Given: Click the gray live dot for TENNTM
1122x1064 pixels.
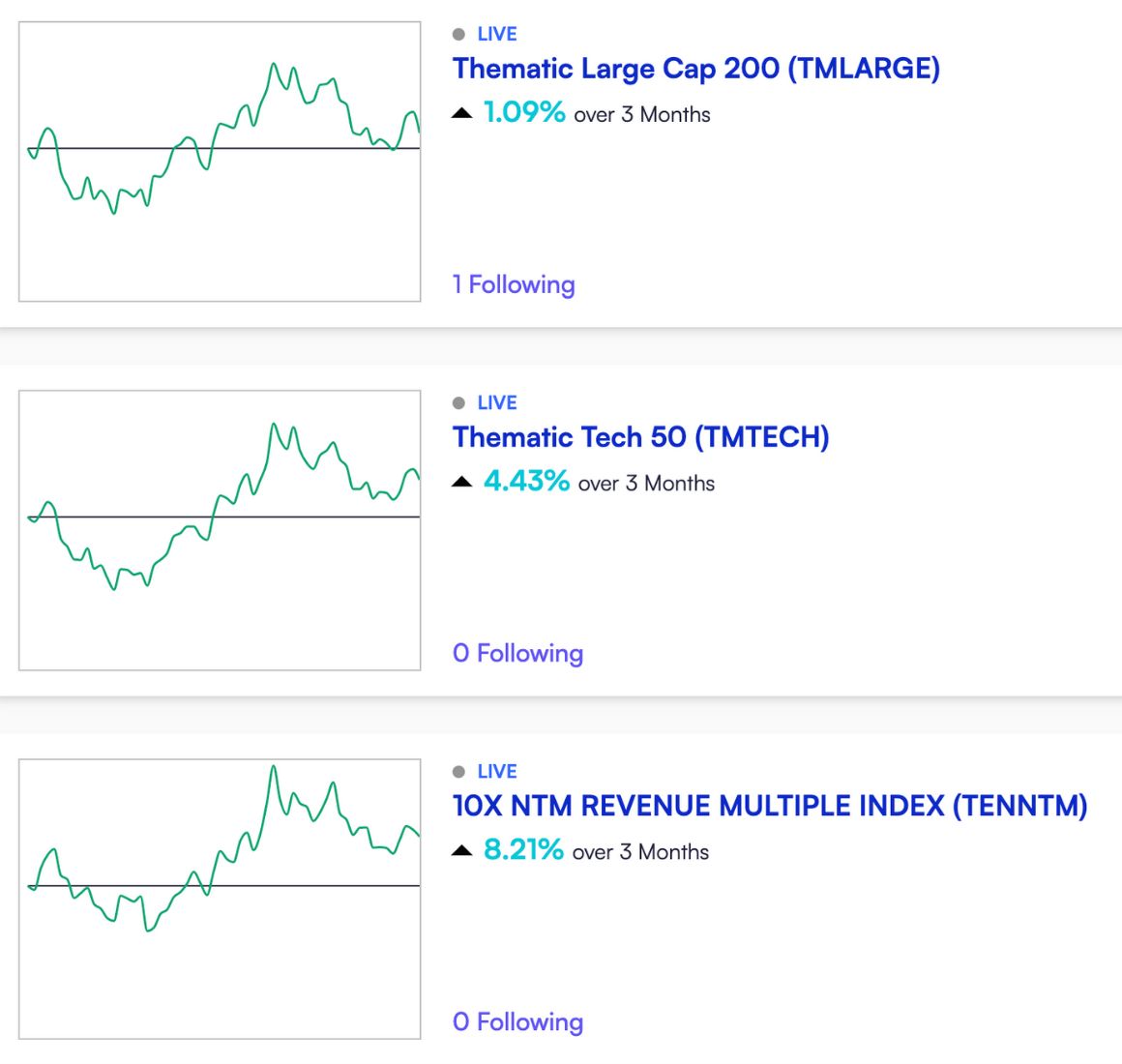Looking at the screenshot, I should coord(458,772).
